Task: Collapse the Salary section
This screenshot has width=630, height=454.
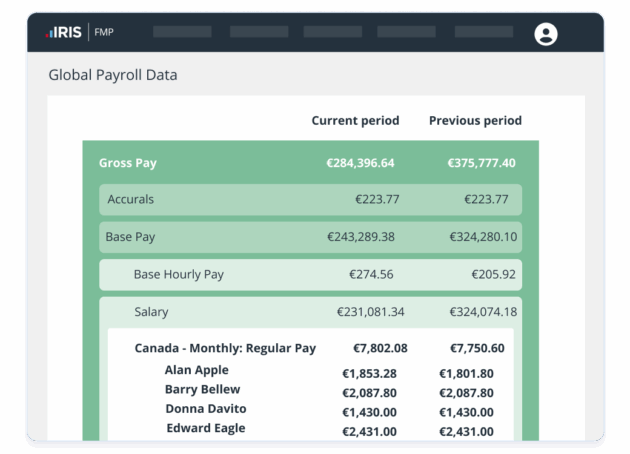Action: click(x=151, y=312)
